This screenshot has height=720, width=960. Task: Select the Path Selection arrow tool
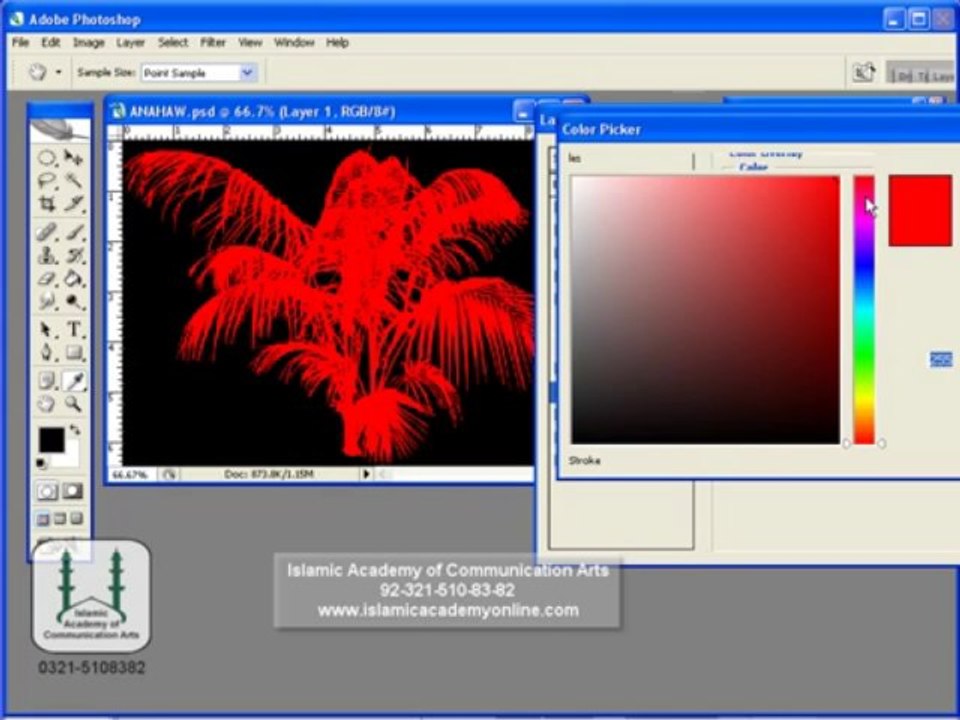click(47, 330)
